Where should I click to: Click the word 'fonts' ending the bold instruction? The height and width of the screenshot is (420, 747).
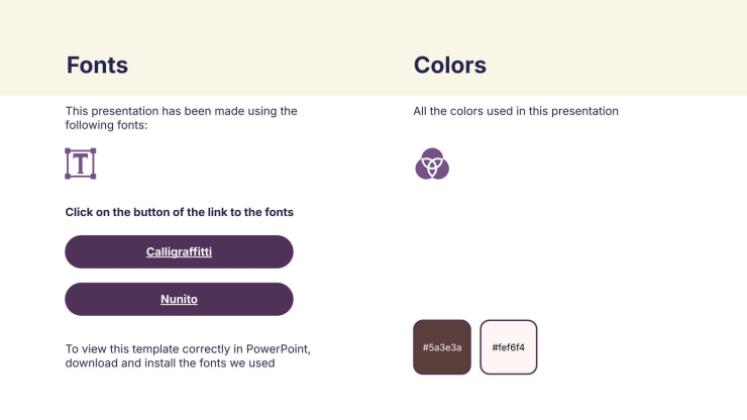click(x=279, y=212)
